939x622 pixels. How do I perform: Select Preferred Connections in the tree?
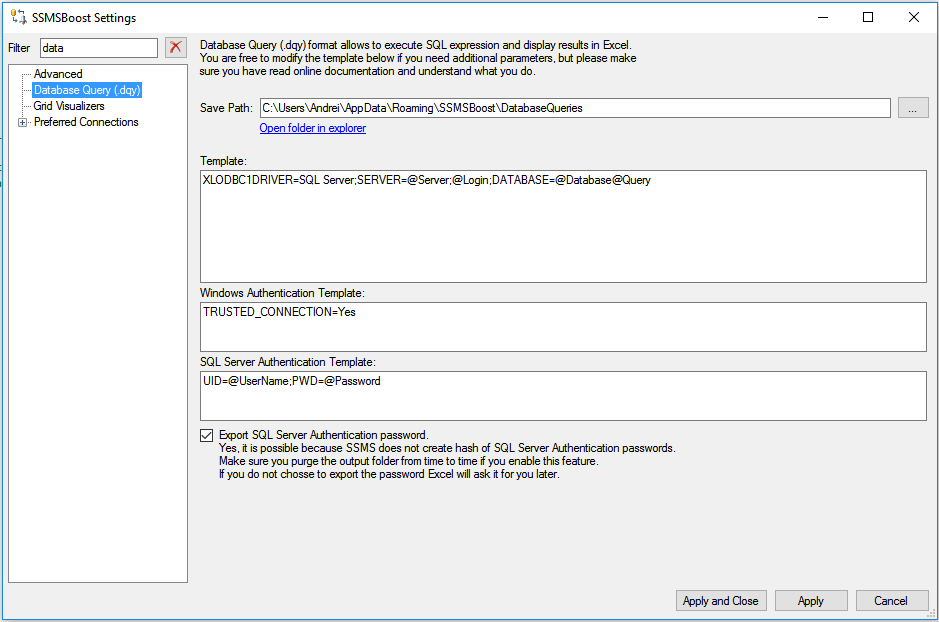(x=86, y=122)
